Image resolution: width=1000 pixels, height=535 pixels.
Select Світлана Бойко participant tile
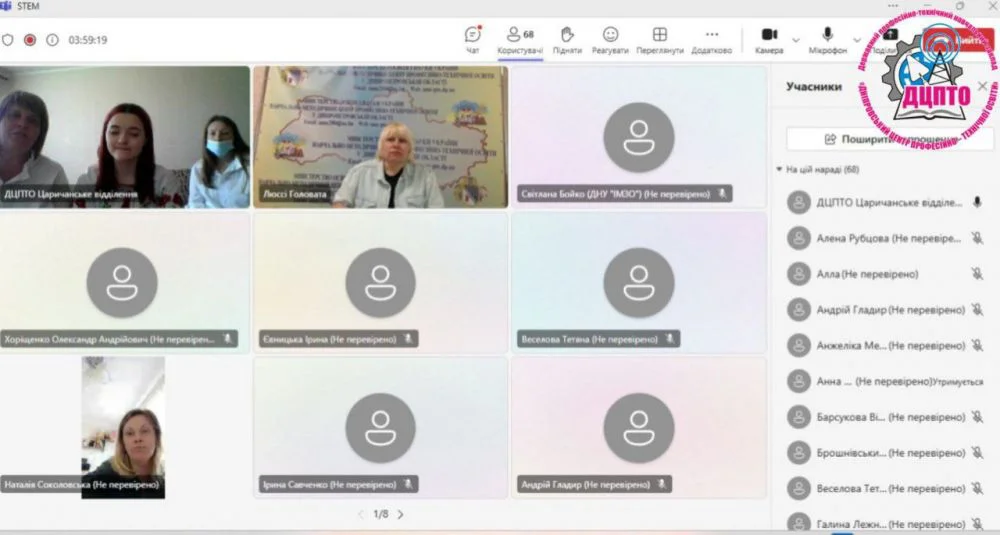639,137
